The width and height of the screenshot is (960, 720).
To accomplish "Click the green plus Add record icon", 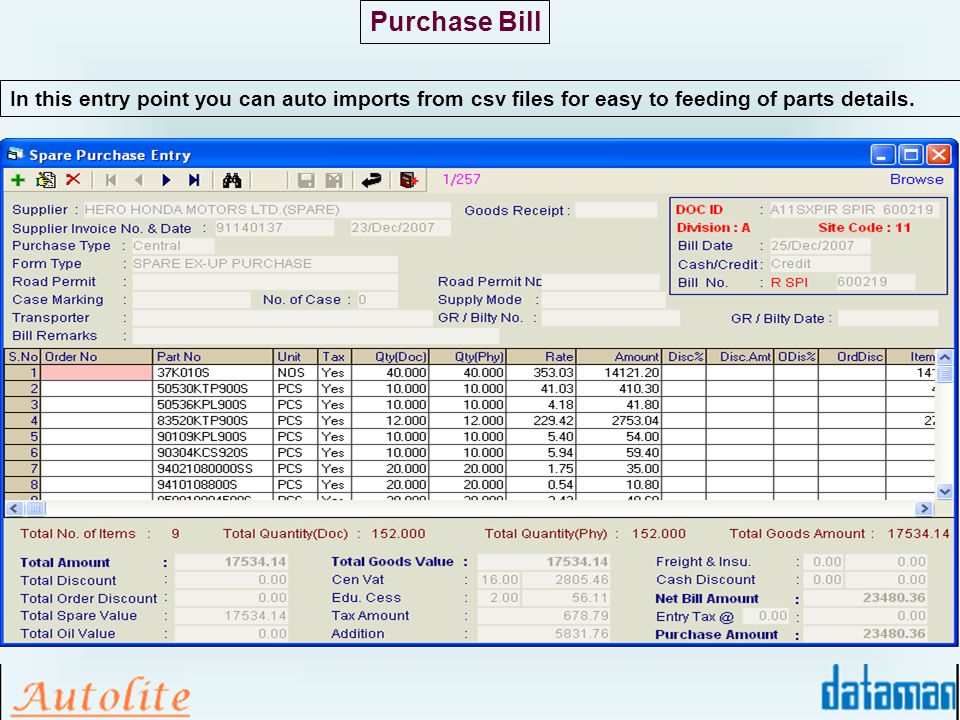I will click(x=18, y=180).
